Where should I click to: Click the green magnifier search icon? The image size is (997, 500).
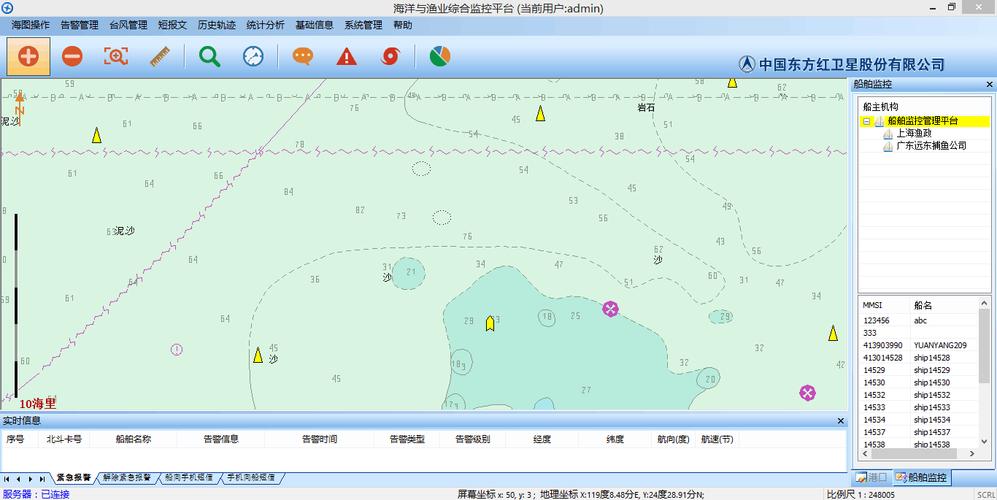click(209, 56)
